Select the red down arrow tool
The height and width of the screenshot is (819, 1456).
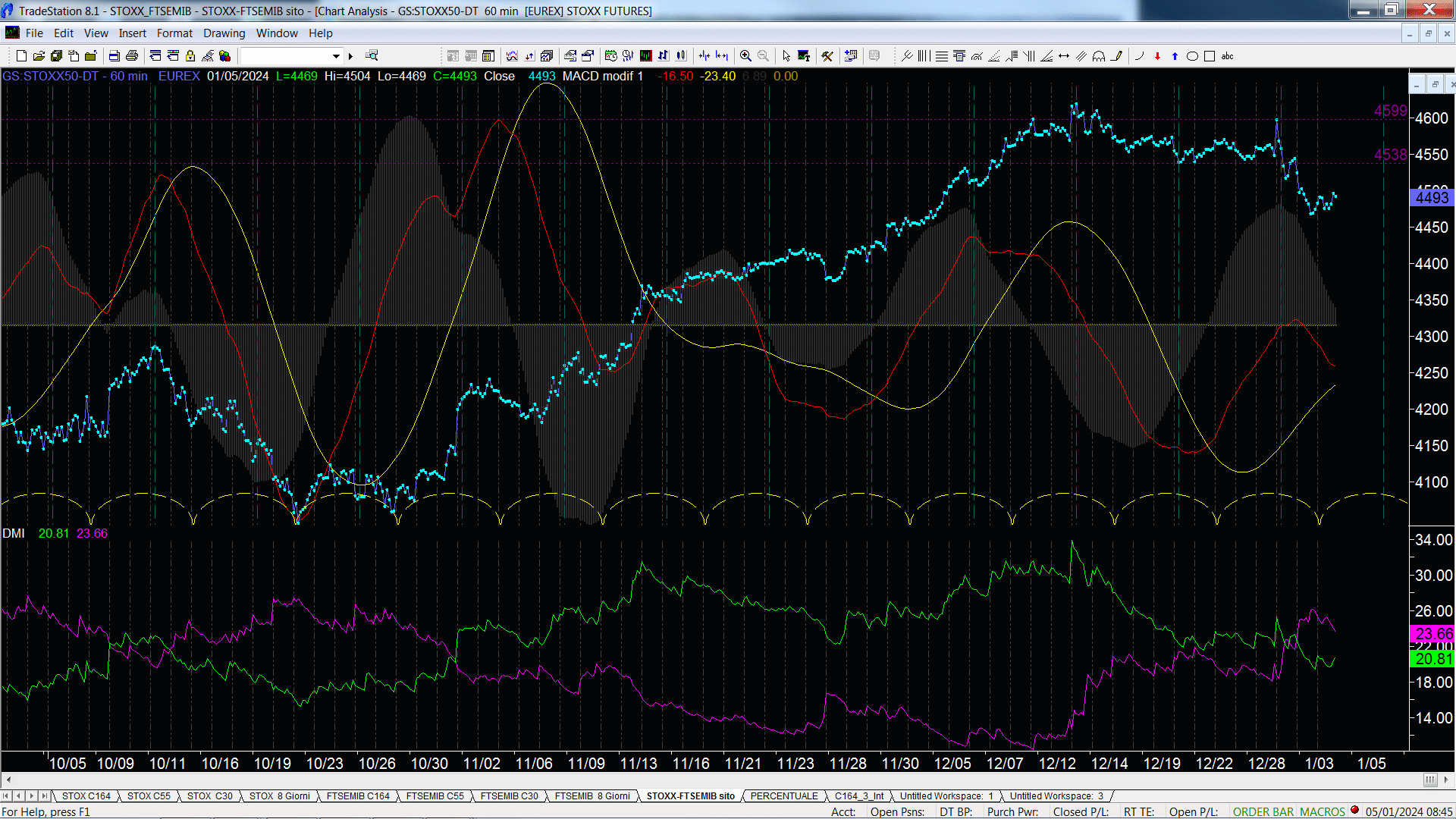tap(1157, 56)
